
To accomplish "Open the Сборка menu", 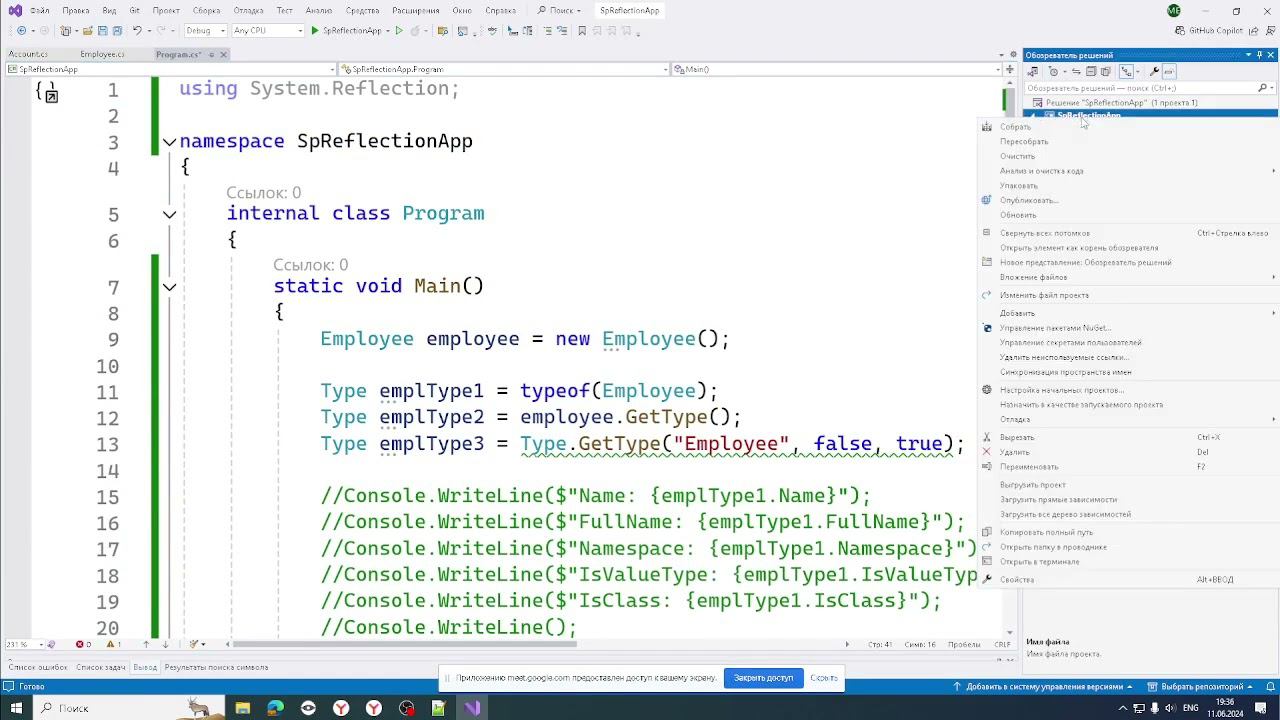I will coord(206,10).
